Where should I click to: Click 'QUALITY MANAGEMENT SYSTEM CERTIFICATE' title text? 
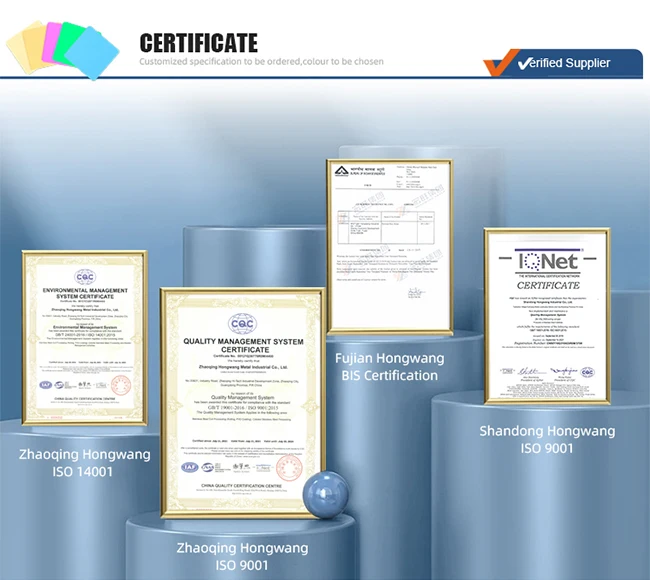[243, 345]
